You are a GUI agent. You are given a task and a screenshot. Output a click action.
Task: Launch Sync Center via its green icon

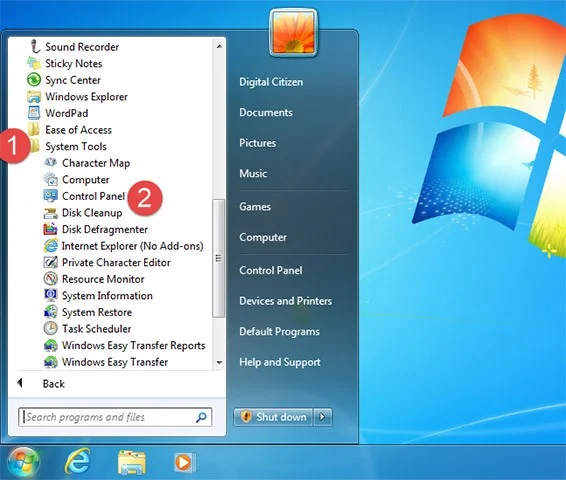point(34,80)
